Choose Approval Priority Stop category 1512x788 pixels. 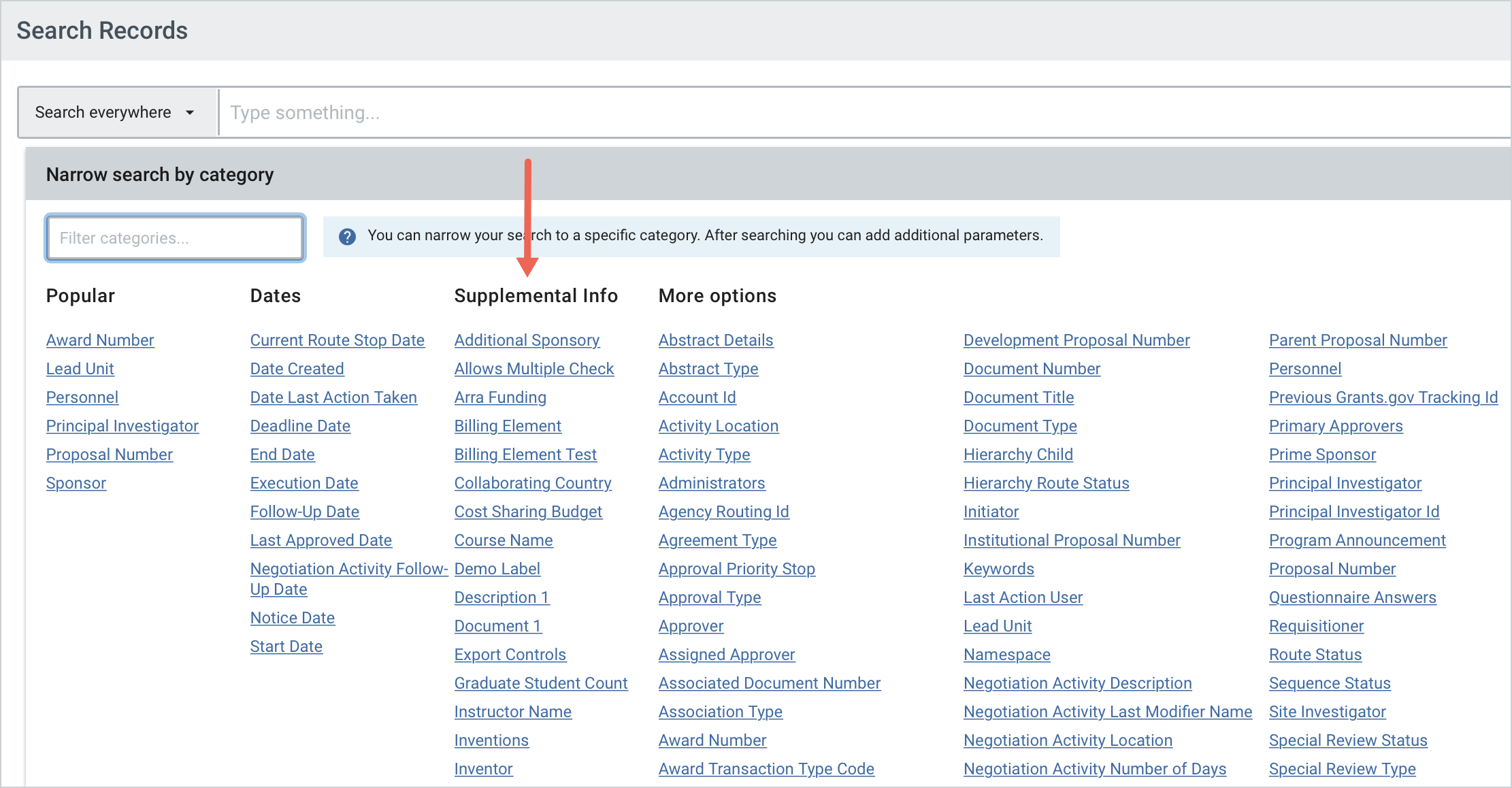(x=737, y=569)
